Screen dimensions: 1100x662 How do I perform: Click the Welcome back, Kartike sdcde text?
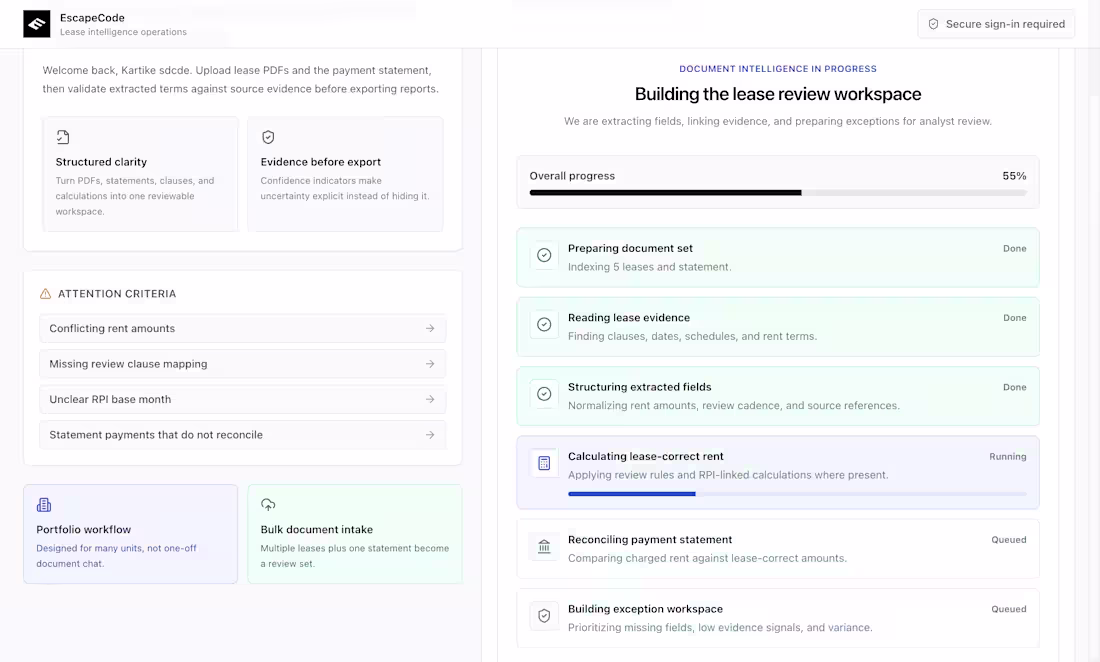click(x=116, y=70)
